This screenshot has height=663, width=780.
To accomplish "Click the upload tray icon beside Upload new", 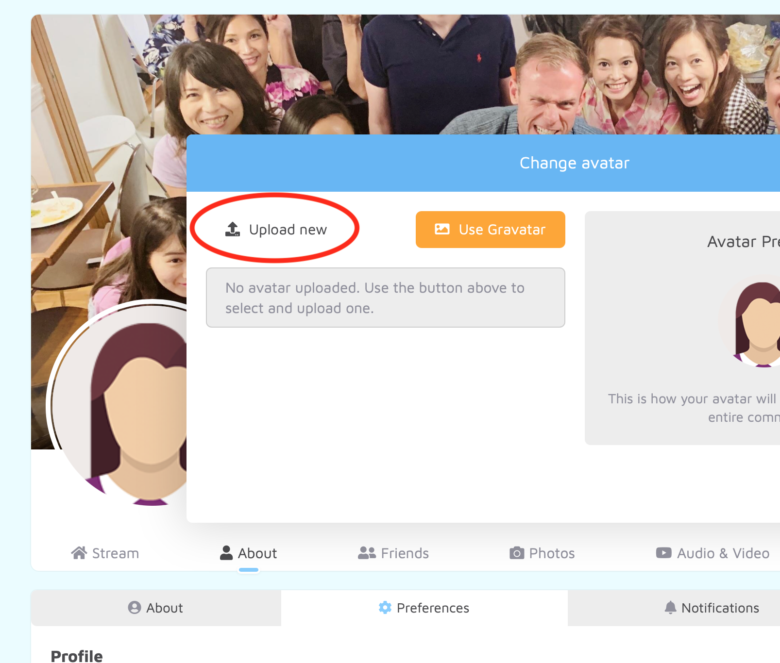I will [x=232, y=229].
